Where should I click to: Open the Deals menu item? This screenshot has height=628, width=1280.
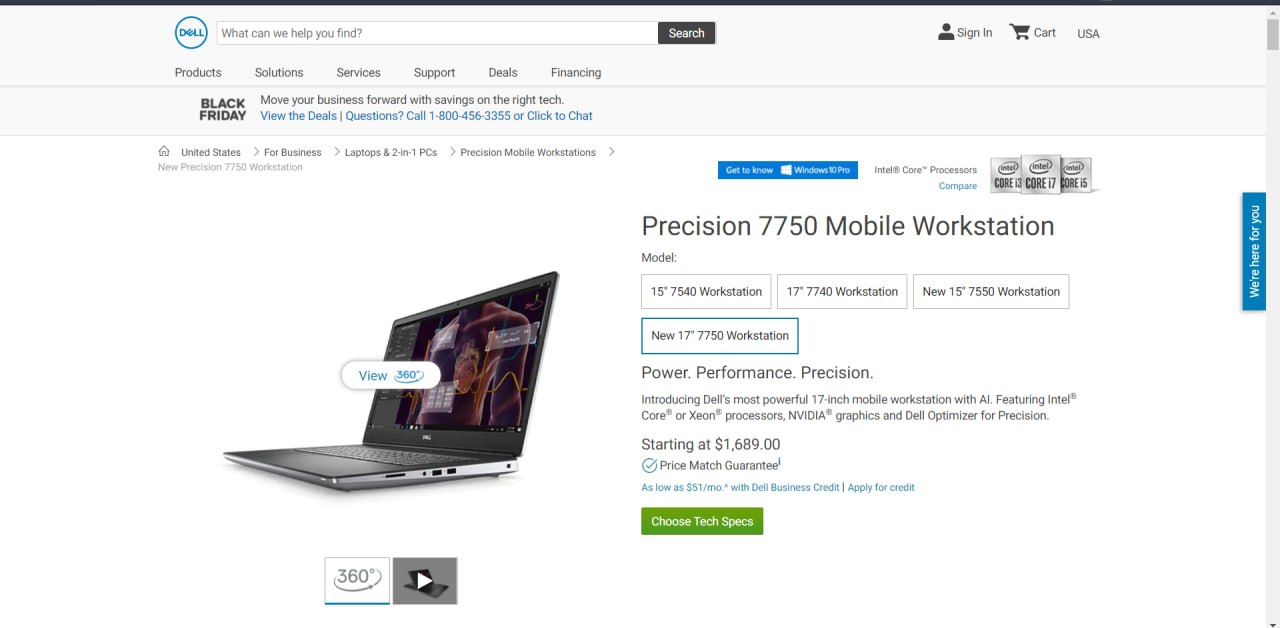click(503, 72)
